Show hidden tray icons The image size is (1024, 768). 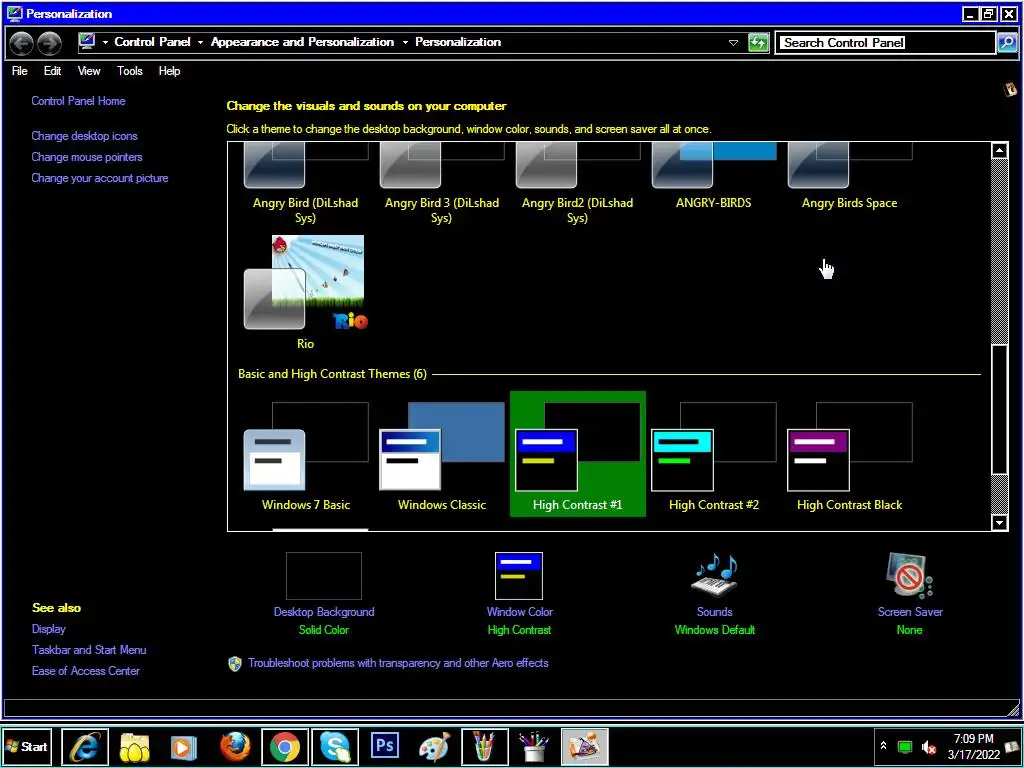coord(883,746)
